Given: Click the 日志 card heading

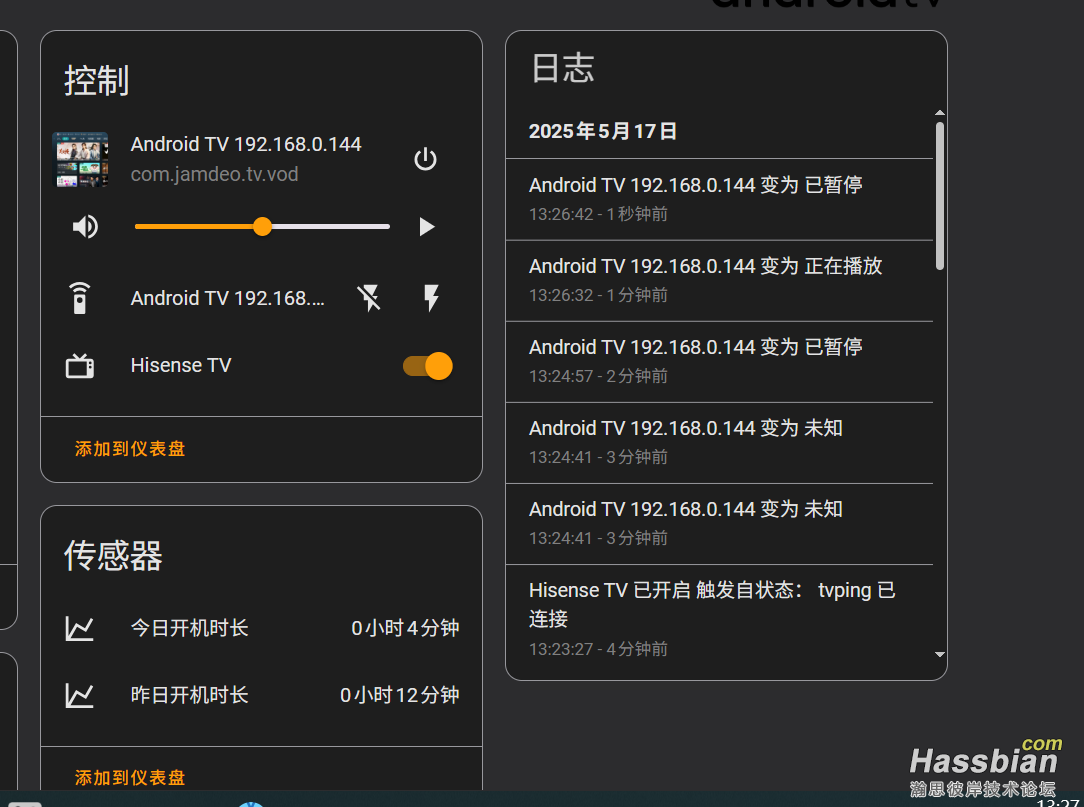Looking at the screenshot, I should (x=563, y=68).
